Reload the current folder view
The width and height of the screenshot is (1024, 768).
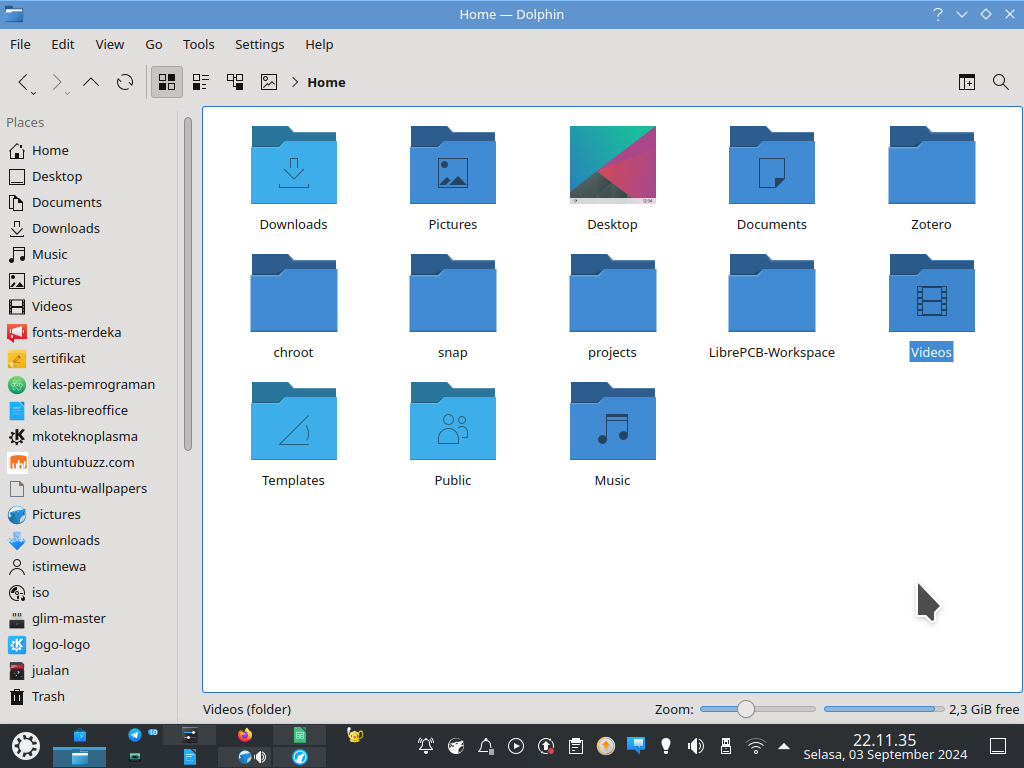click(125, 82)
